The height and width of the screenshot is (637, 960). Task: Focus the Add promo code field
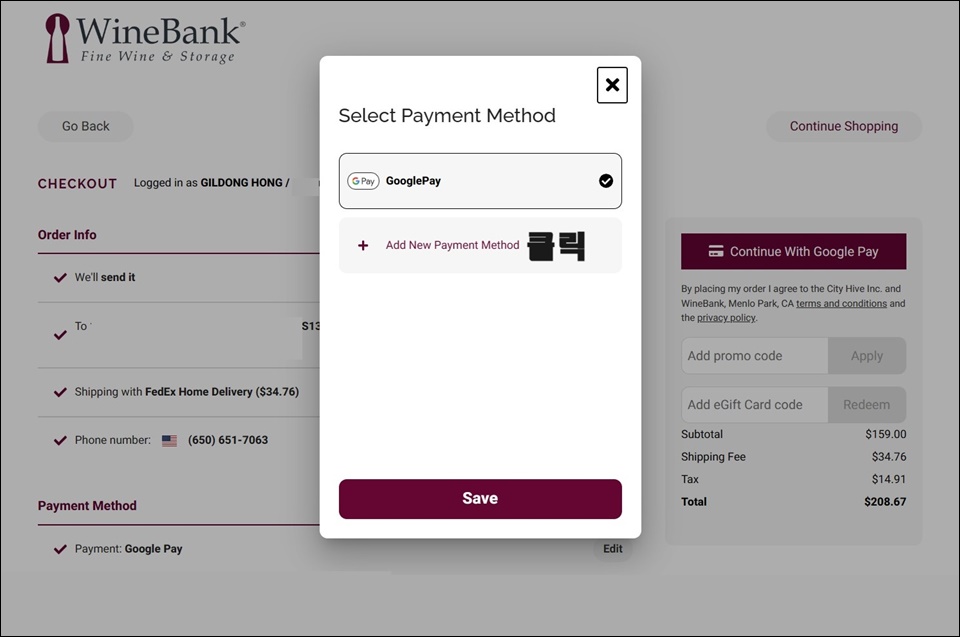point(755,356)
